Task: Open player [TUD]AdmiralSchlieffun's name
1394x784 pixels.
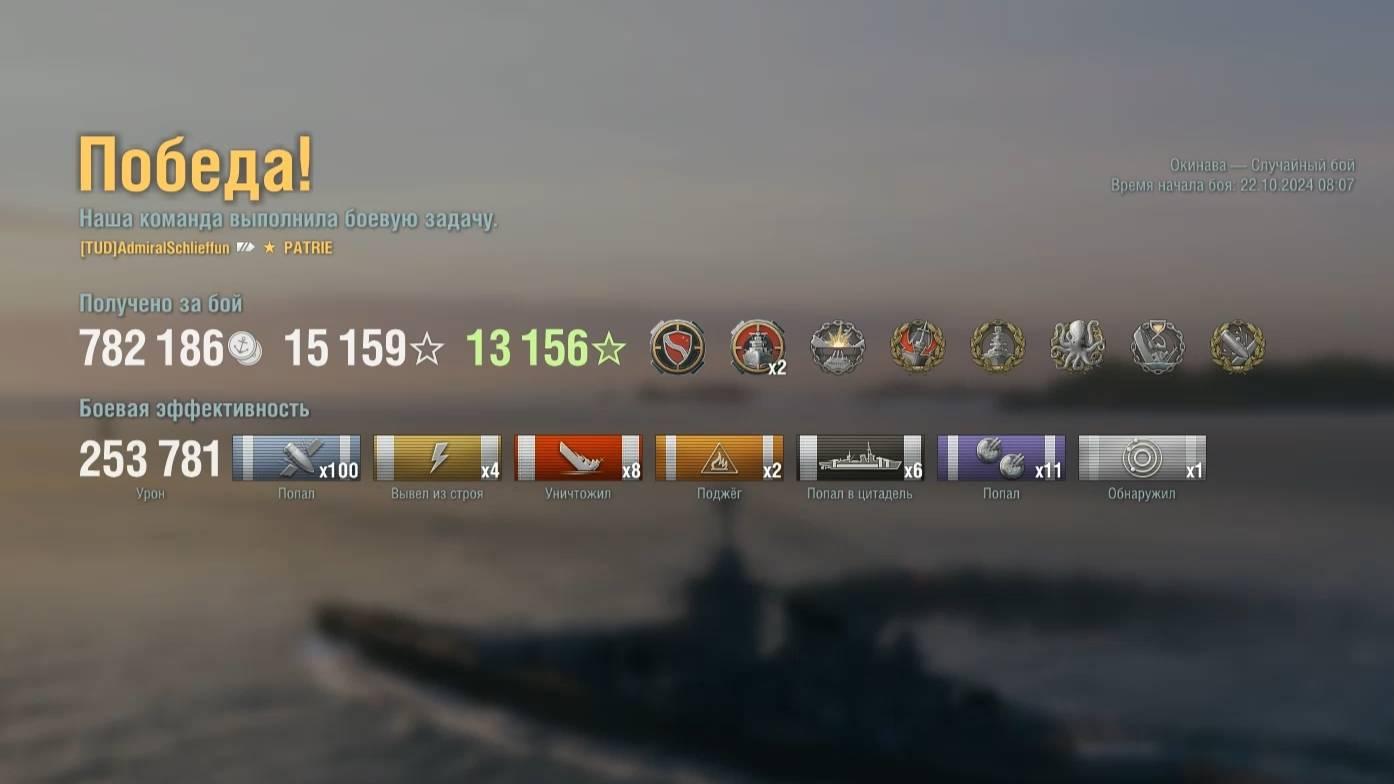Action: click(x=155, y=248)
